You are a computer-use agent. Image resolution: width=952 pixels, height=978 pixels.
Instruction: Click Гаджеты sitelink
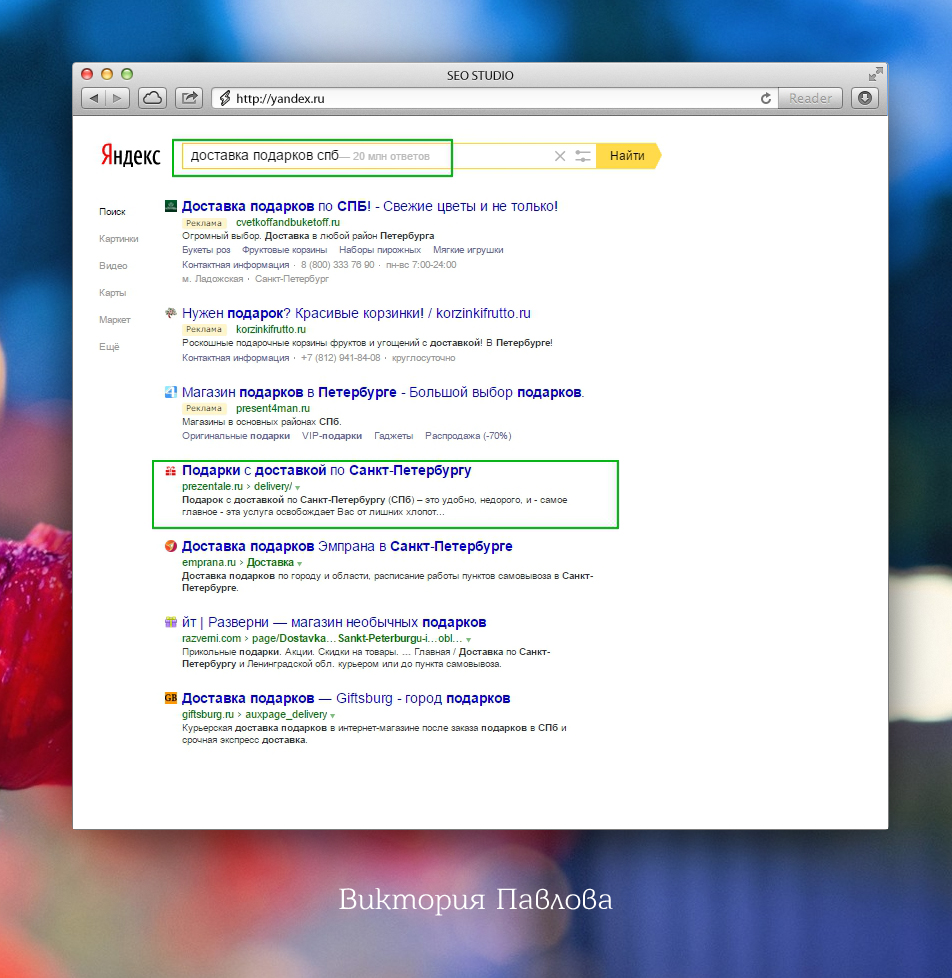point(393,436)
